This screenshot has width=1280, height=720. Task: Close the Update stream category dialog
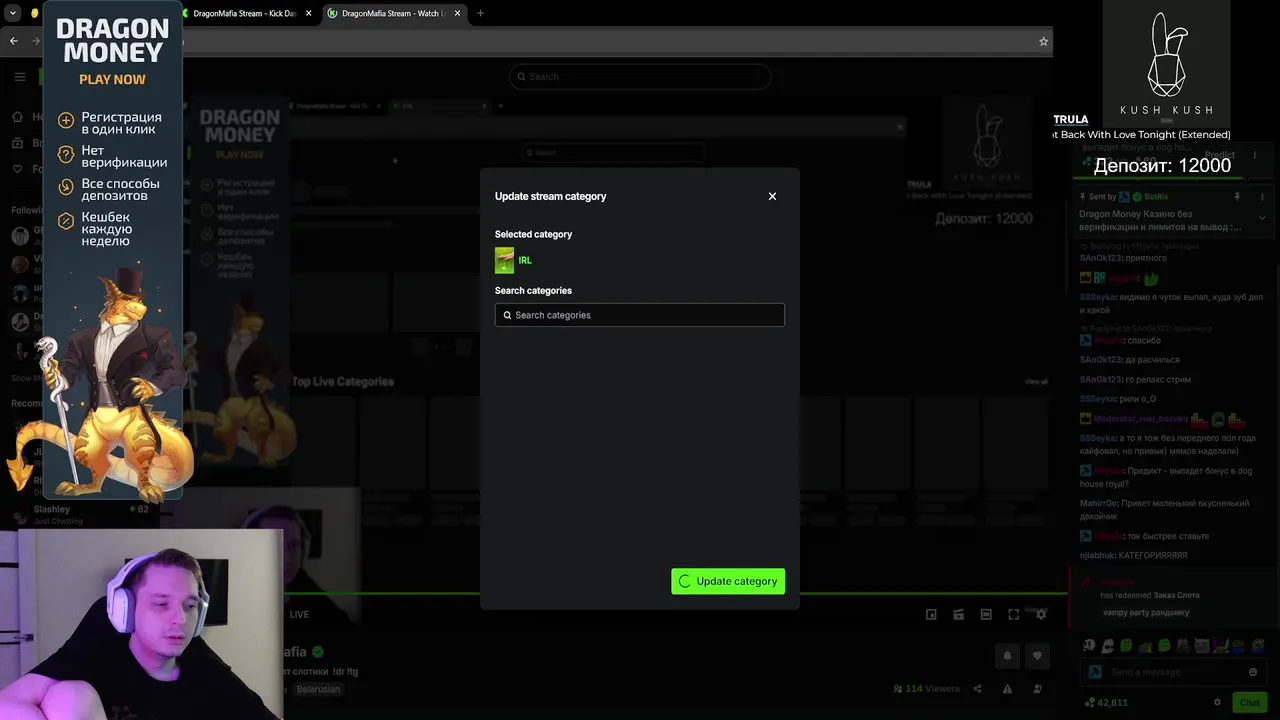coord(772,196)
